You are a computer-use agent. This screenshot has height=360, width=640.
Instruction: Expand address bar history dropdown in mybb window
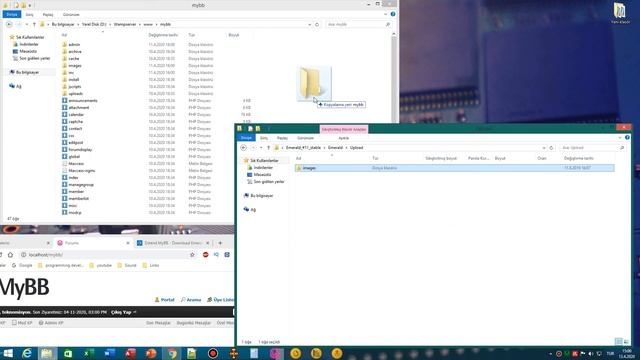pyautogui.click(x=309, y=24)
